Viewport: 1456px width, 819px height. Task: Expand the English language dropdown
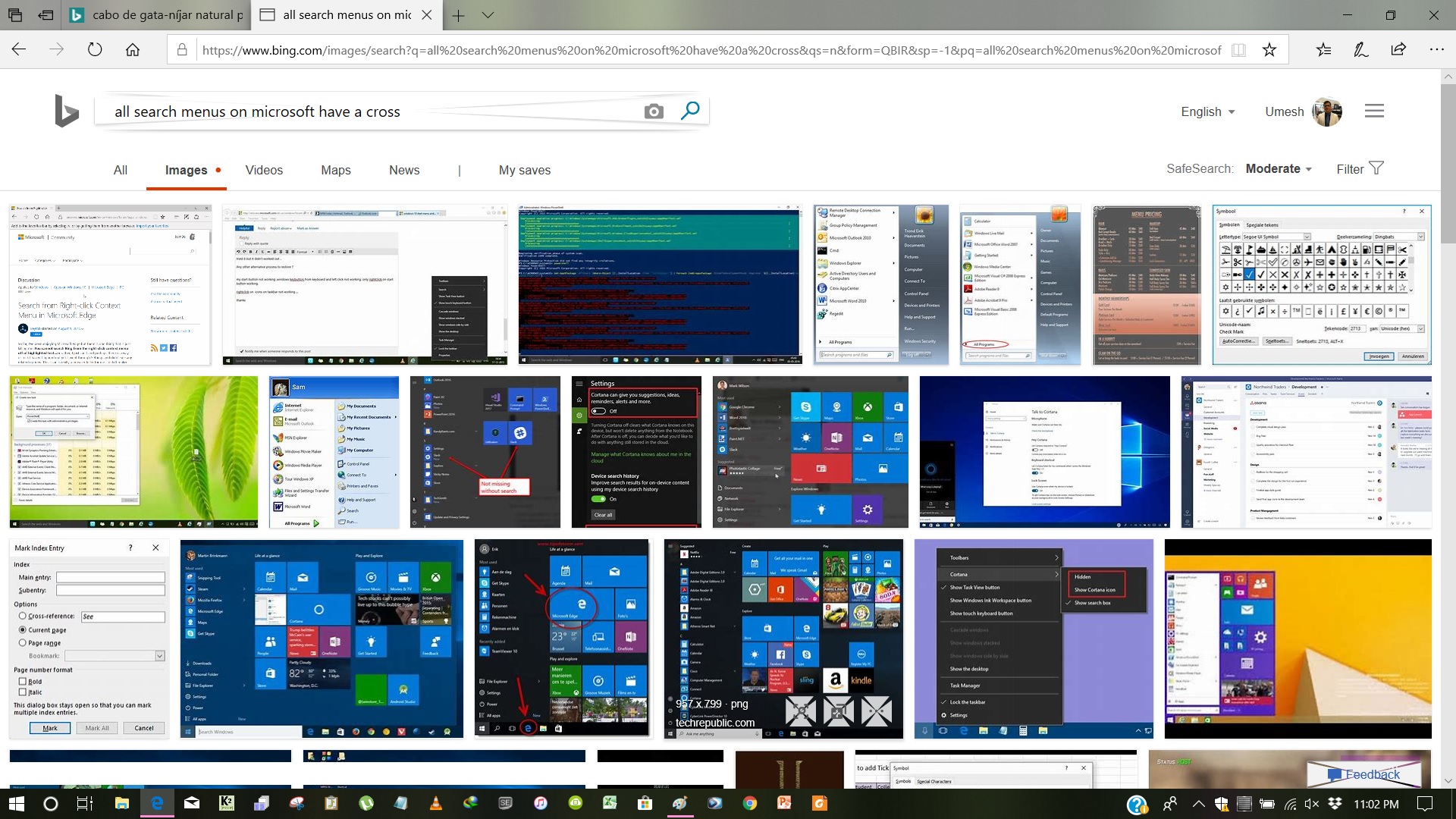tap(1208, 111)
